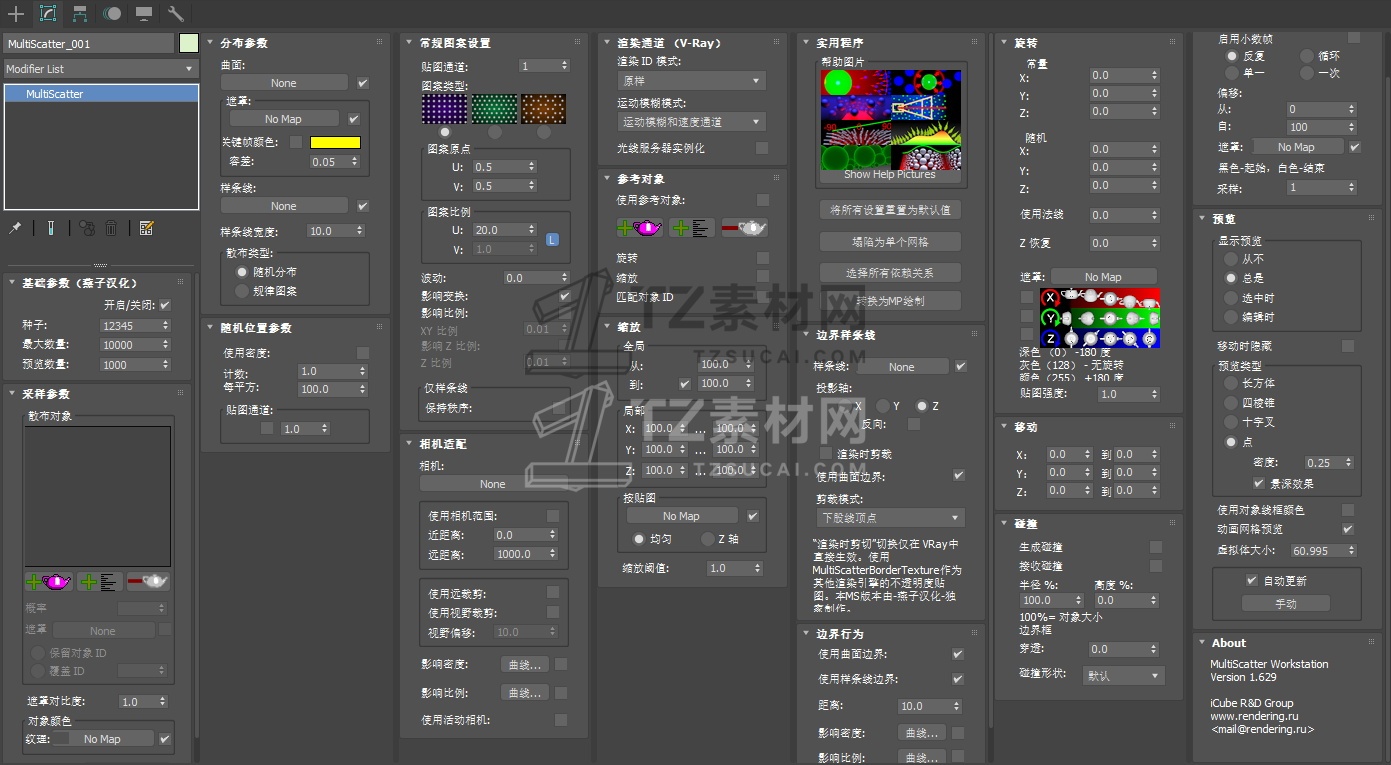The image size is (1391, 765).
Task: Open Configure Modifier Sets icon
Action: tap(146, 228)
